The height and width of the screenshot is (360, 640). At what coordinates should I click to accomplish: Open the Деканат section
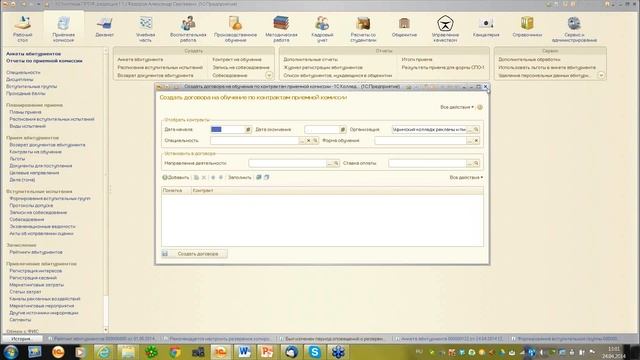pyautogui.click(x=104, y=27)
